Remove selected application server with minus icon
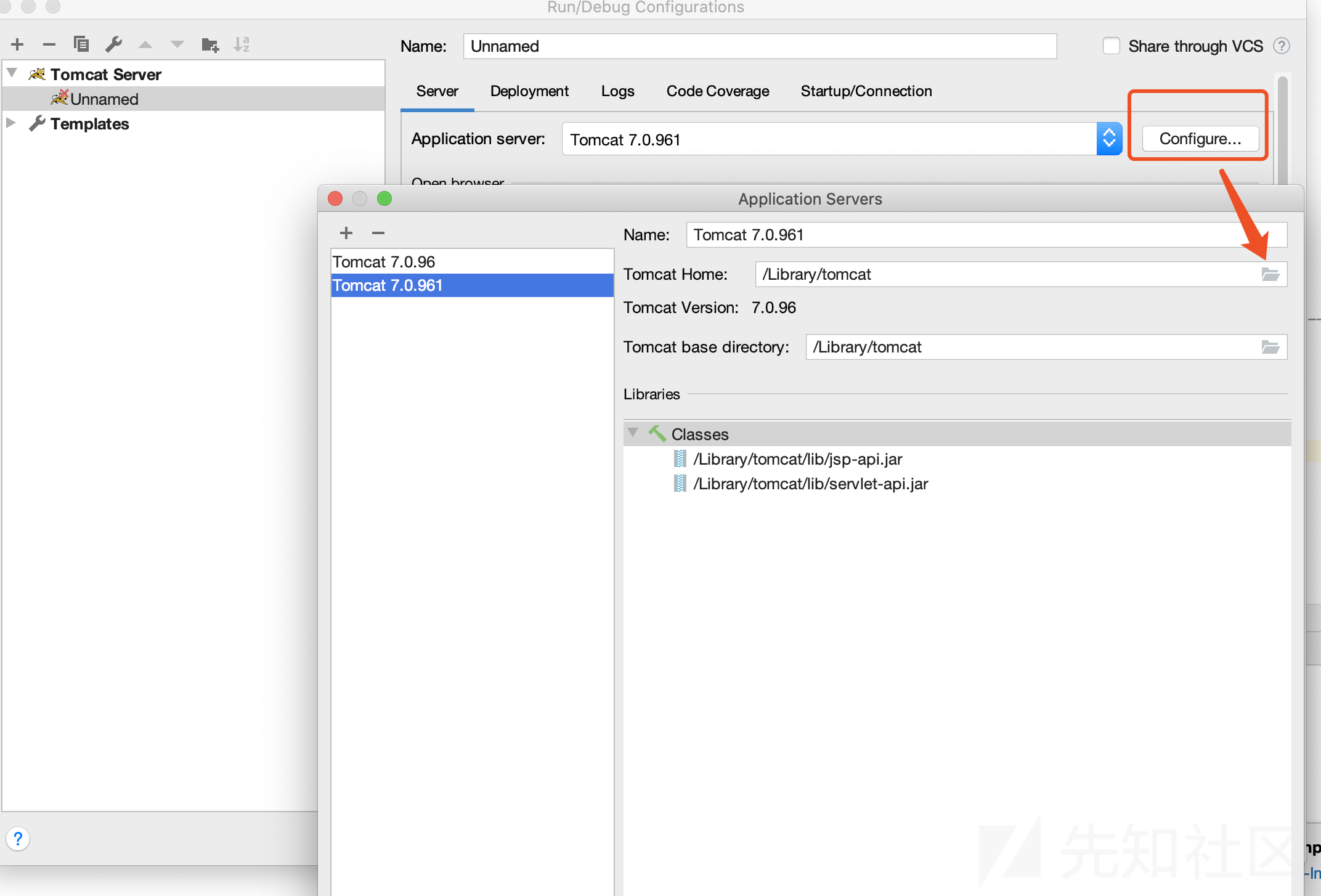Screen dimensions: 1321x896 [x=378, y=233]
